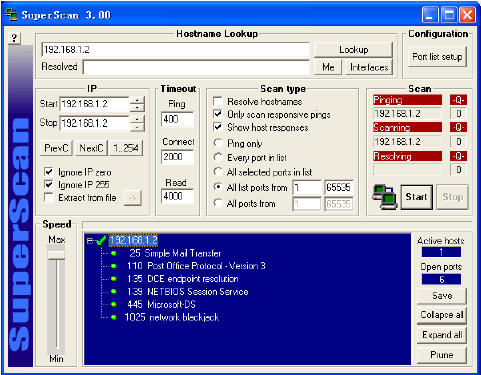Select Every port in list option
Image resolution: width=481 pixels, height=375 pixels.
tap(218, 157)
